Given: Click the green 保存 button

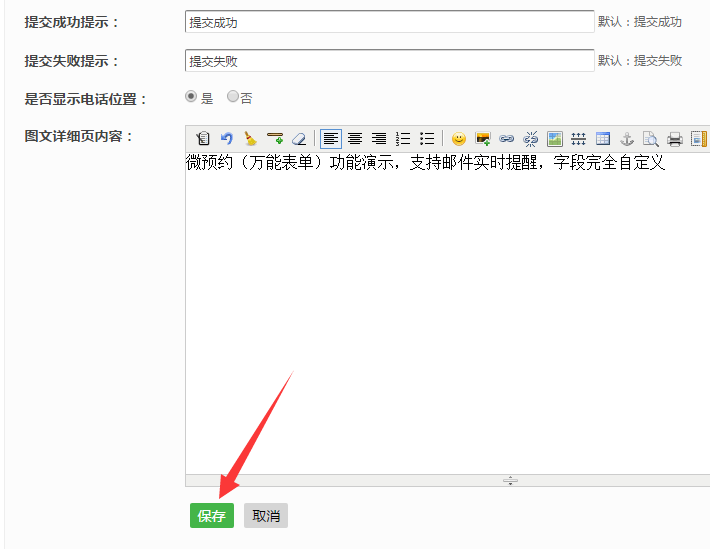Looking at the screenshot, I should pos(212,515).
